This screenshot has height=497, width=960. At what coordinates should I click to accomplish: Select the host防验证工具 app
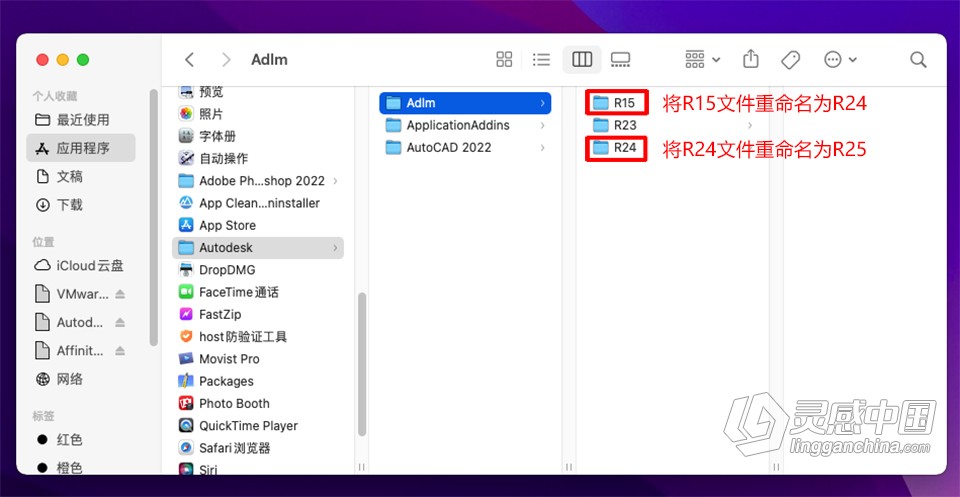[258, 337]
